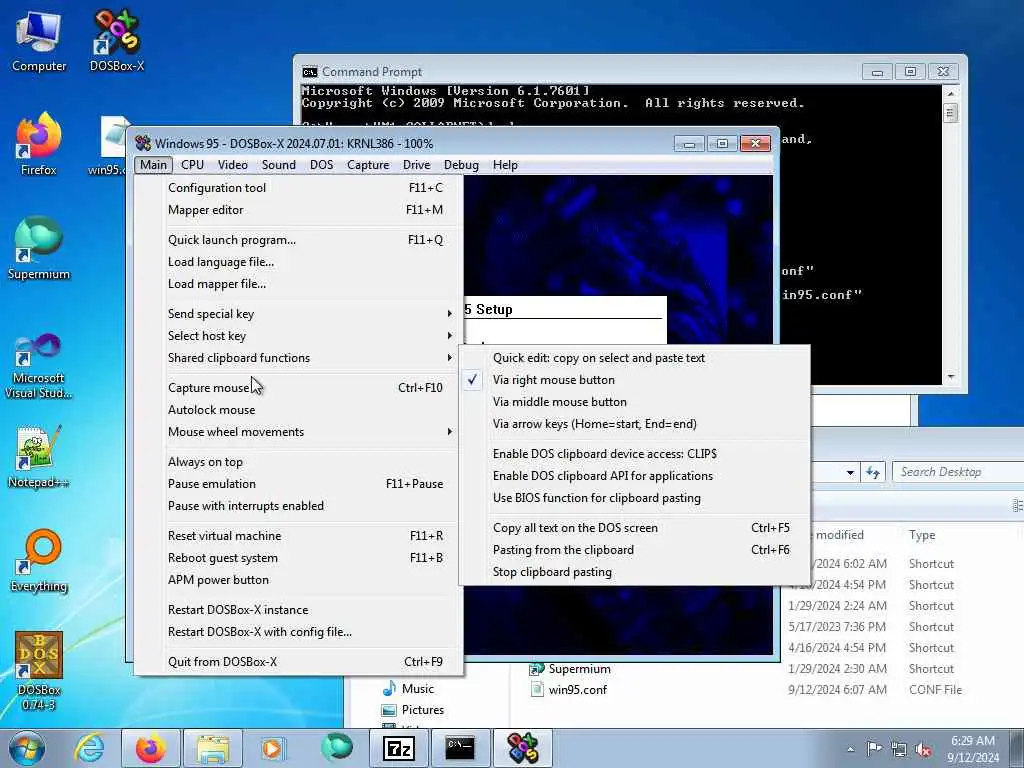Open 7-Zip from the taskbar
The width and height of the screenshot is (1024, 768).
[x=398, y=748]
